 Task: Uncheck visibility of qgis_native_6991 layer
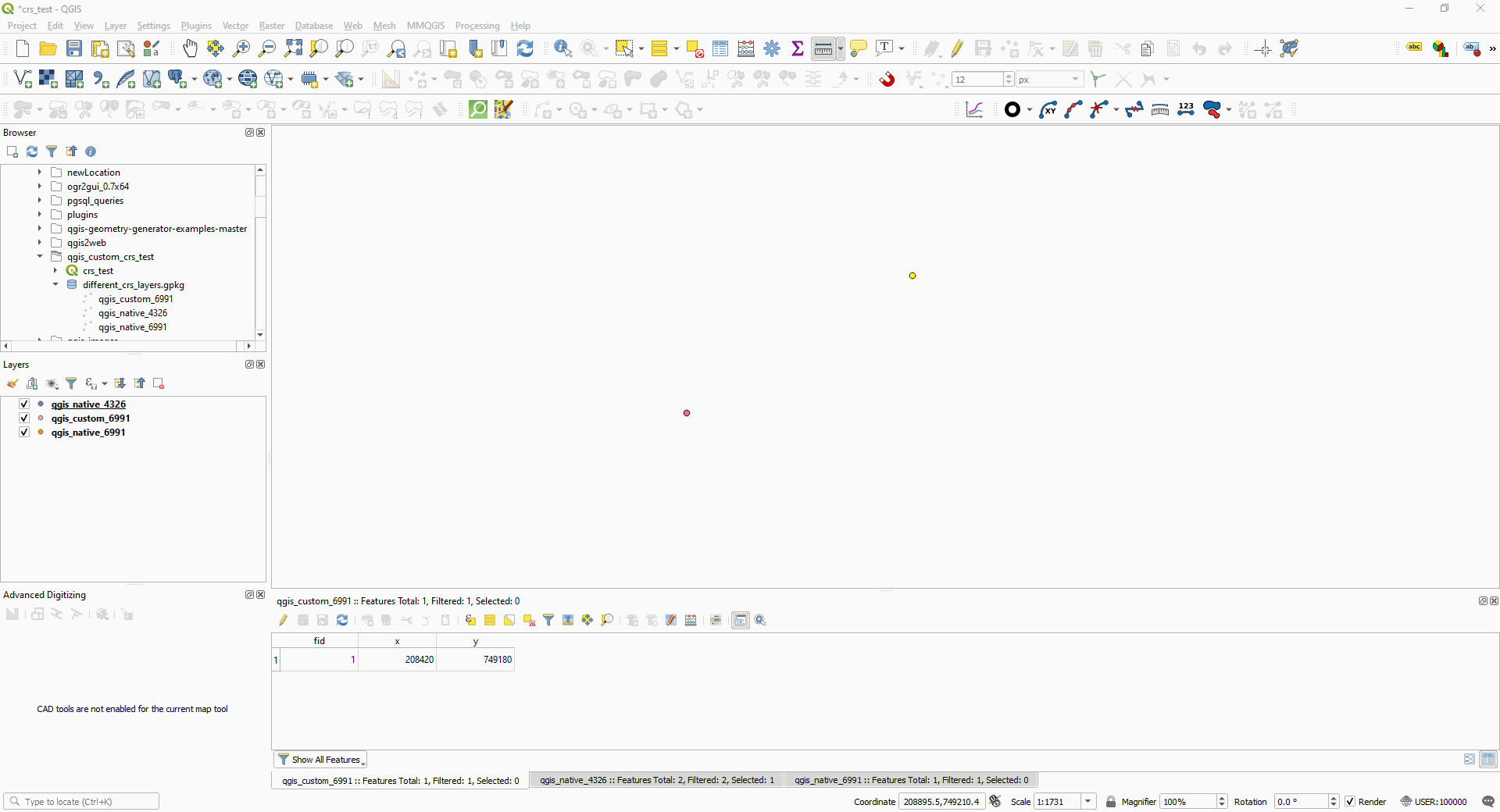[x=24, y=433]
